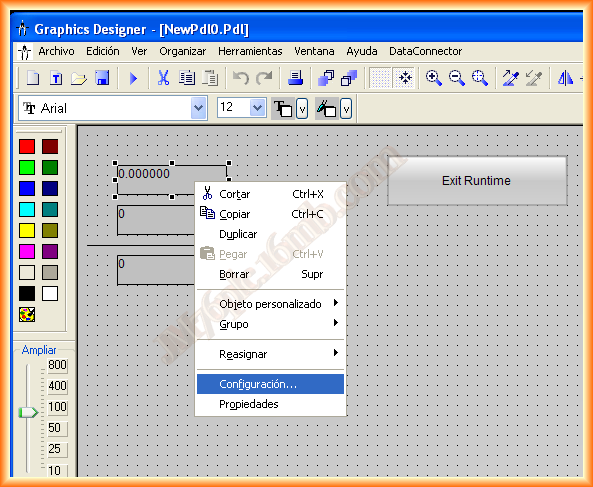Choose Propiedades in the context menu
Screen dimensions: 593x487
(270, 404)
